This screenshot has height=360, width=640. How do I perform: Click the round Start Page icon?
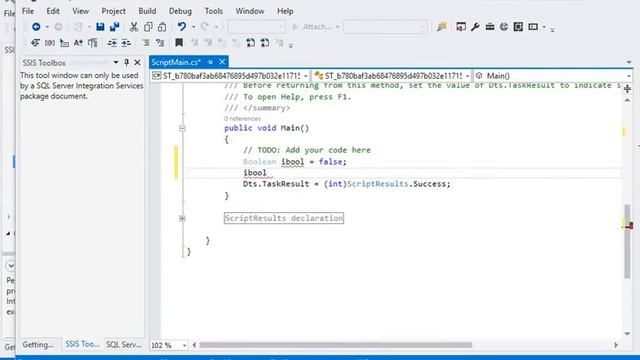click(504, 27)
